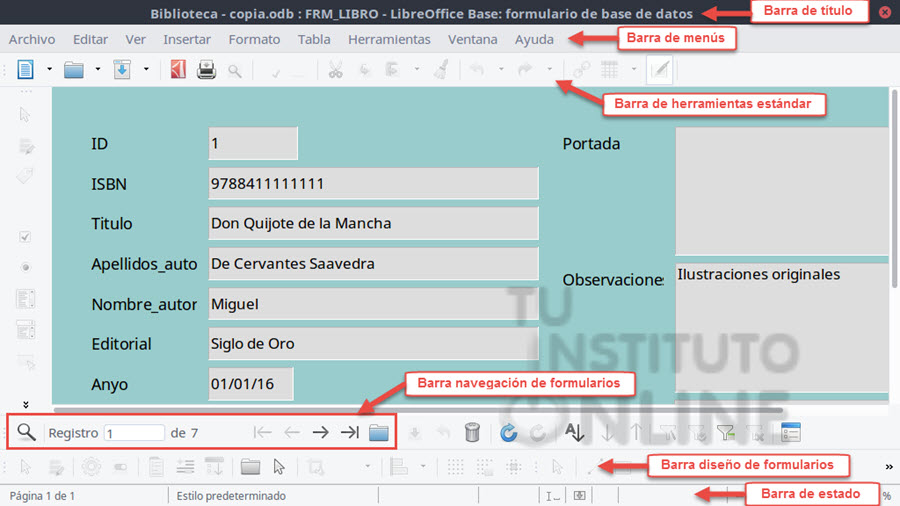Open the Paste options dropdown arrow
This screenshot has width=900, height=506.
(417, 69)
